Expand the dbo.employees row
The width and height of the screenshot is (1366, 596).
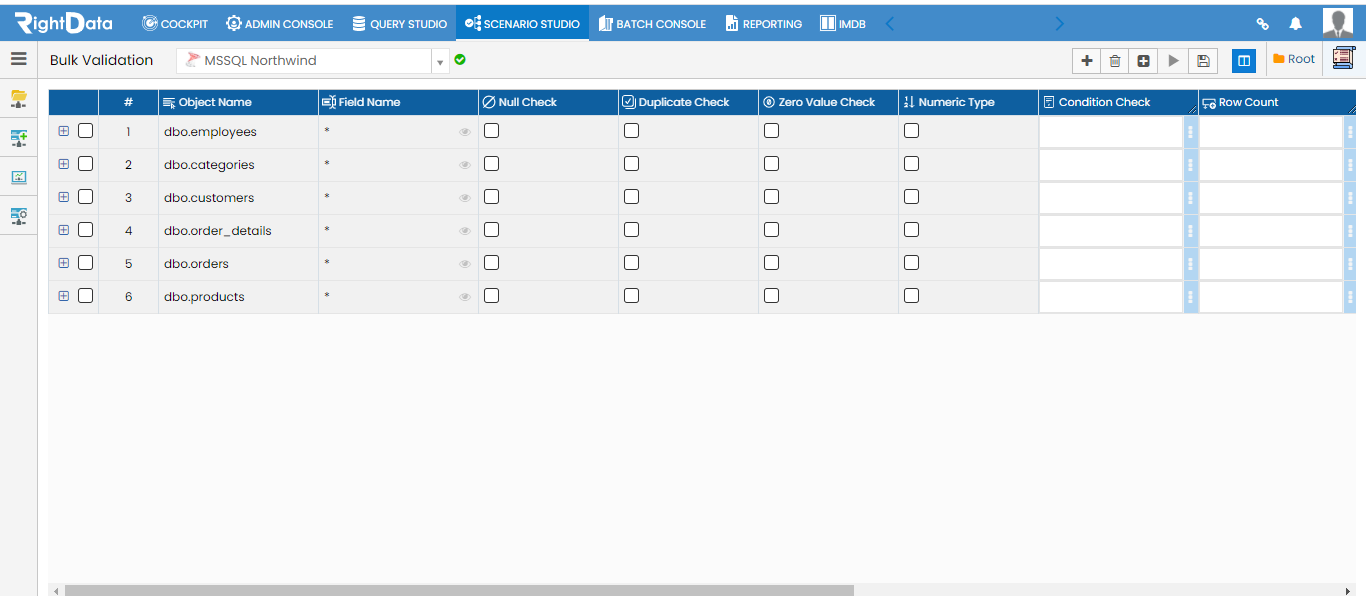(63, 130)
